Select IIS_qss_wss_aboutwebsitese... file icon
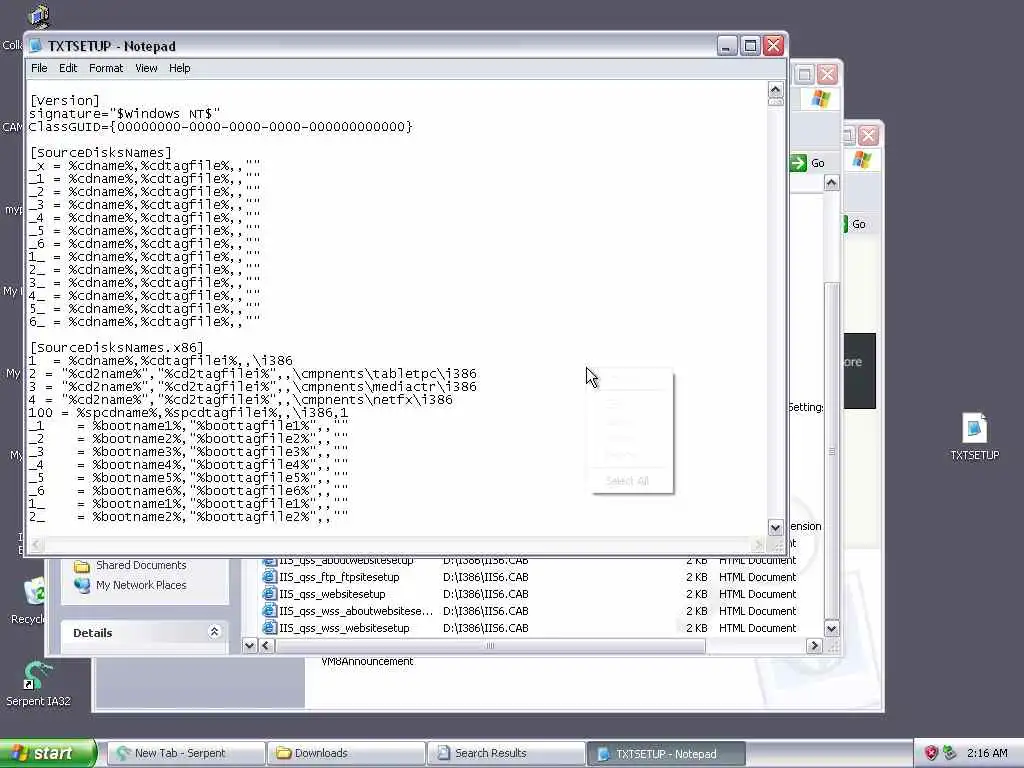Viewport: 1024px width, 768px height. coord(269,611)
